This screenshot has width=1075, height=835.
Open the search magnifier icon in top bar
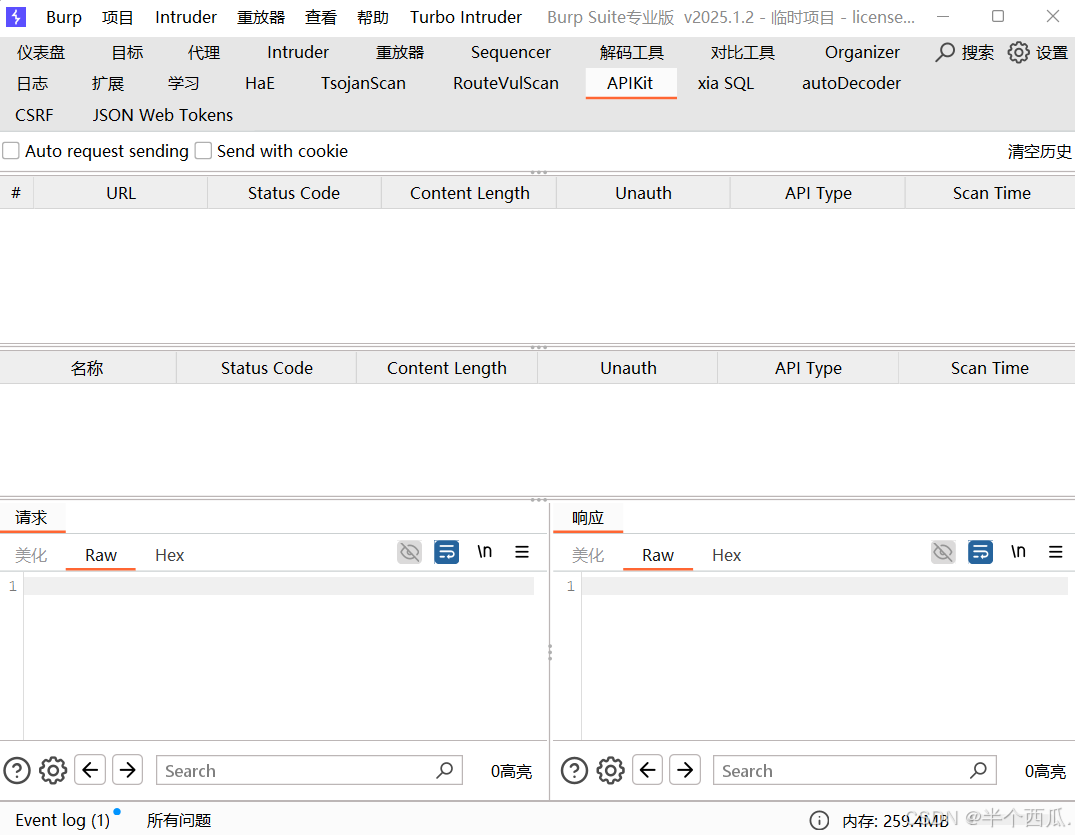coord(945,52)
